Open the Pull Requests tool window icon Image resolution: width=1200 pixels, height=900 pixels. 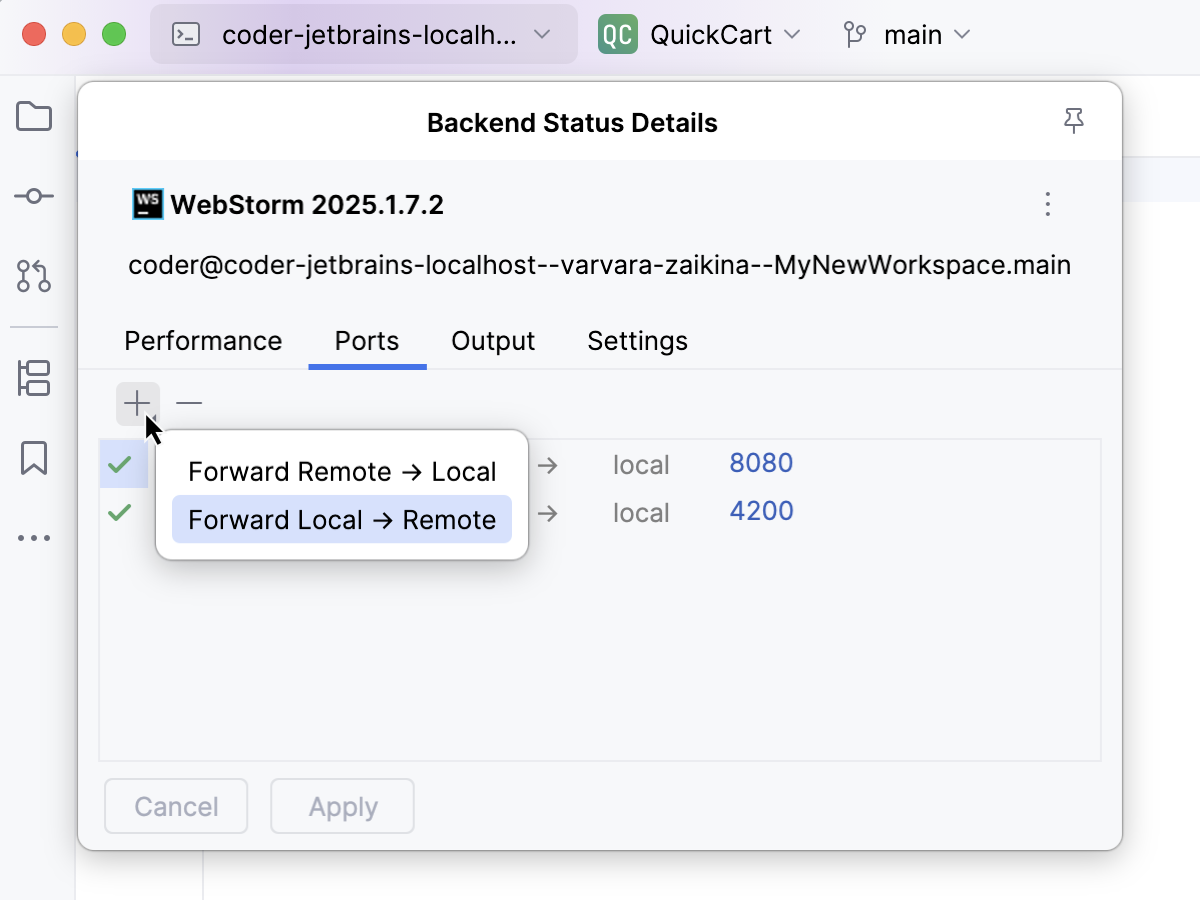pyautogui.click(x=34, y=276)
